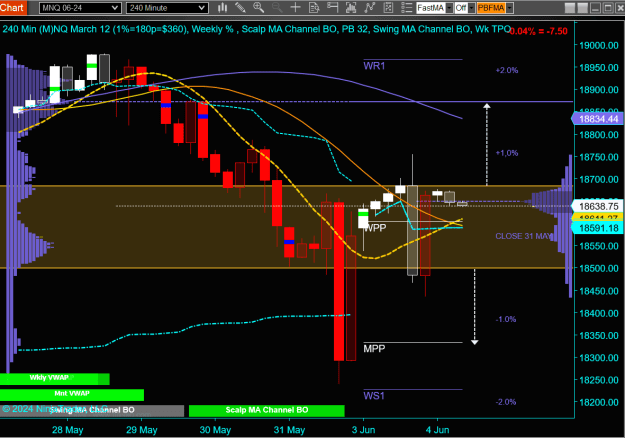Click the CLOSE 31 MAY label
The width and height of the screenshot is (625, 438).
(x=524, y=236)
